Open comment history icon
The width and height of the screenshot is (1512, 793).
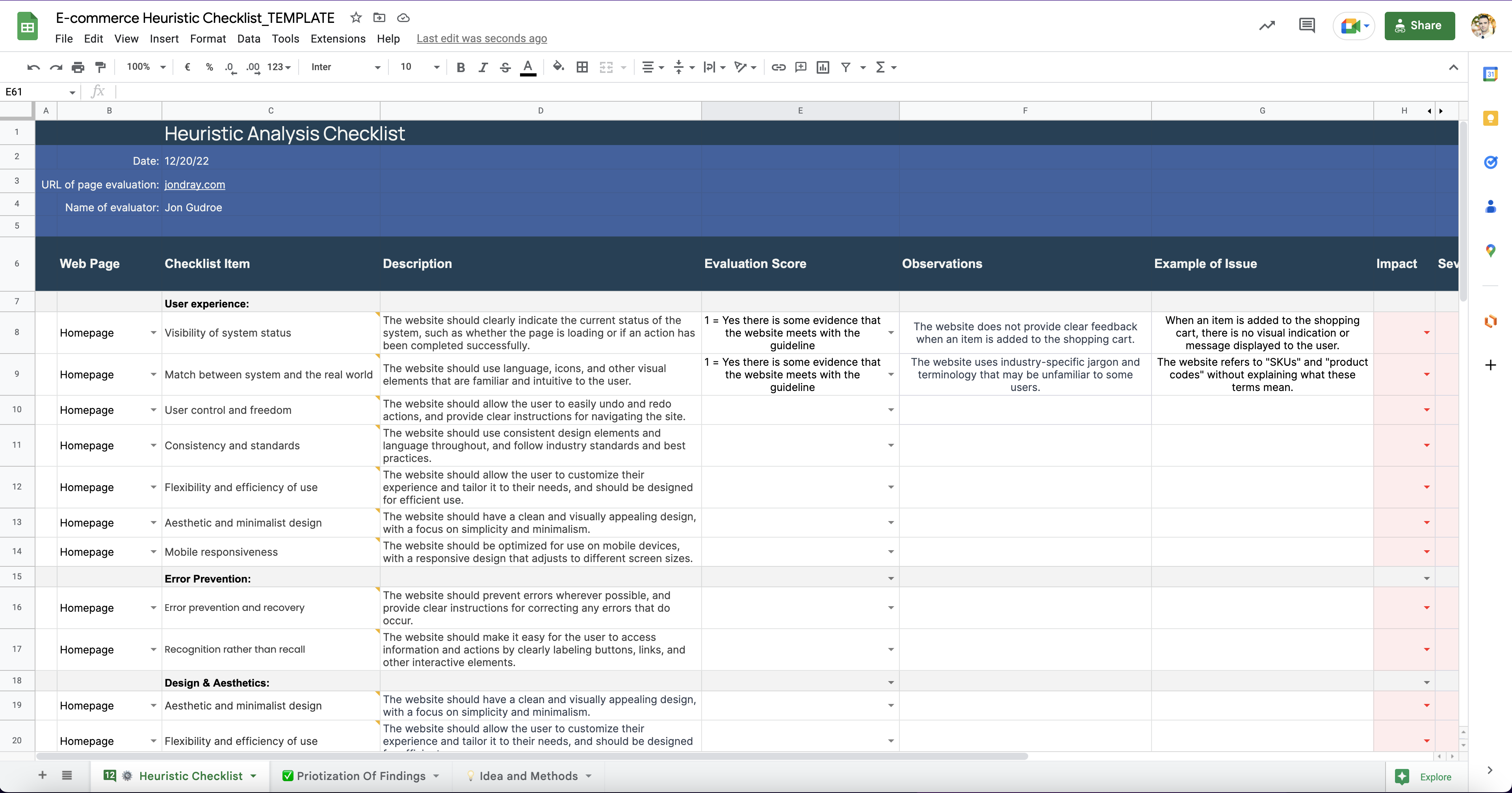click(1307, 25)
